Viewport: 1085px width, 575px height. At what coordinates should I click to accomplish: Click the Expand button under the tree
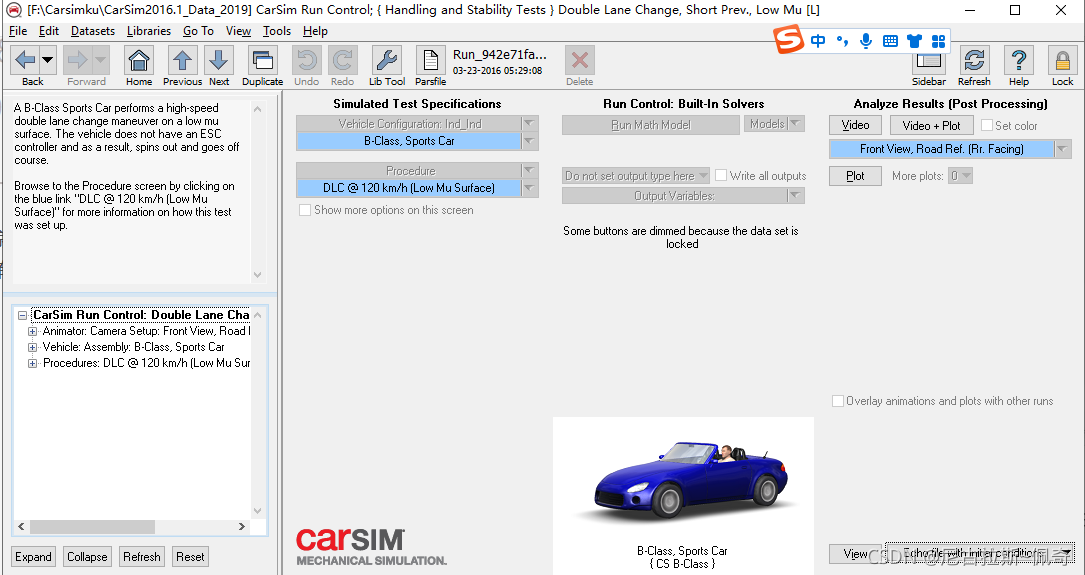(33, 556)
